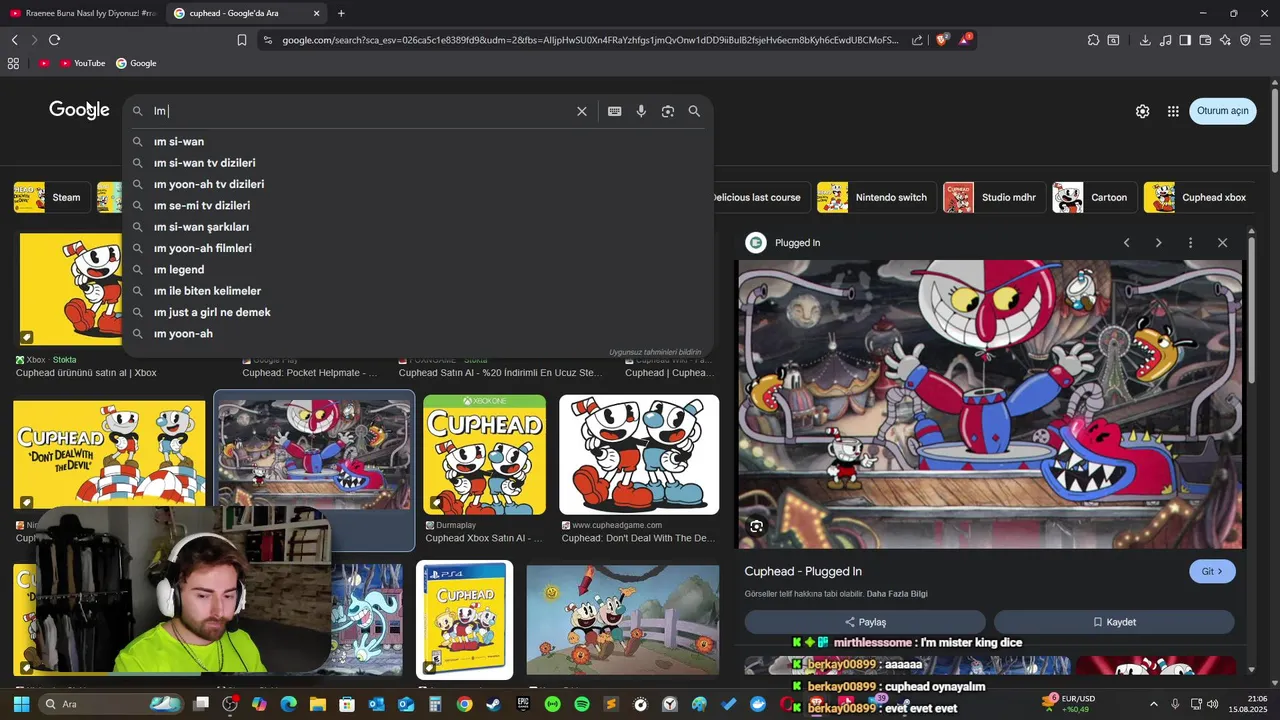Open File Explorer from the taskbar

pyautogui.click(x=318, y=704)
